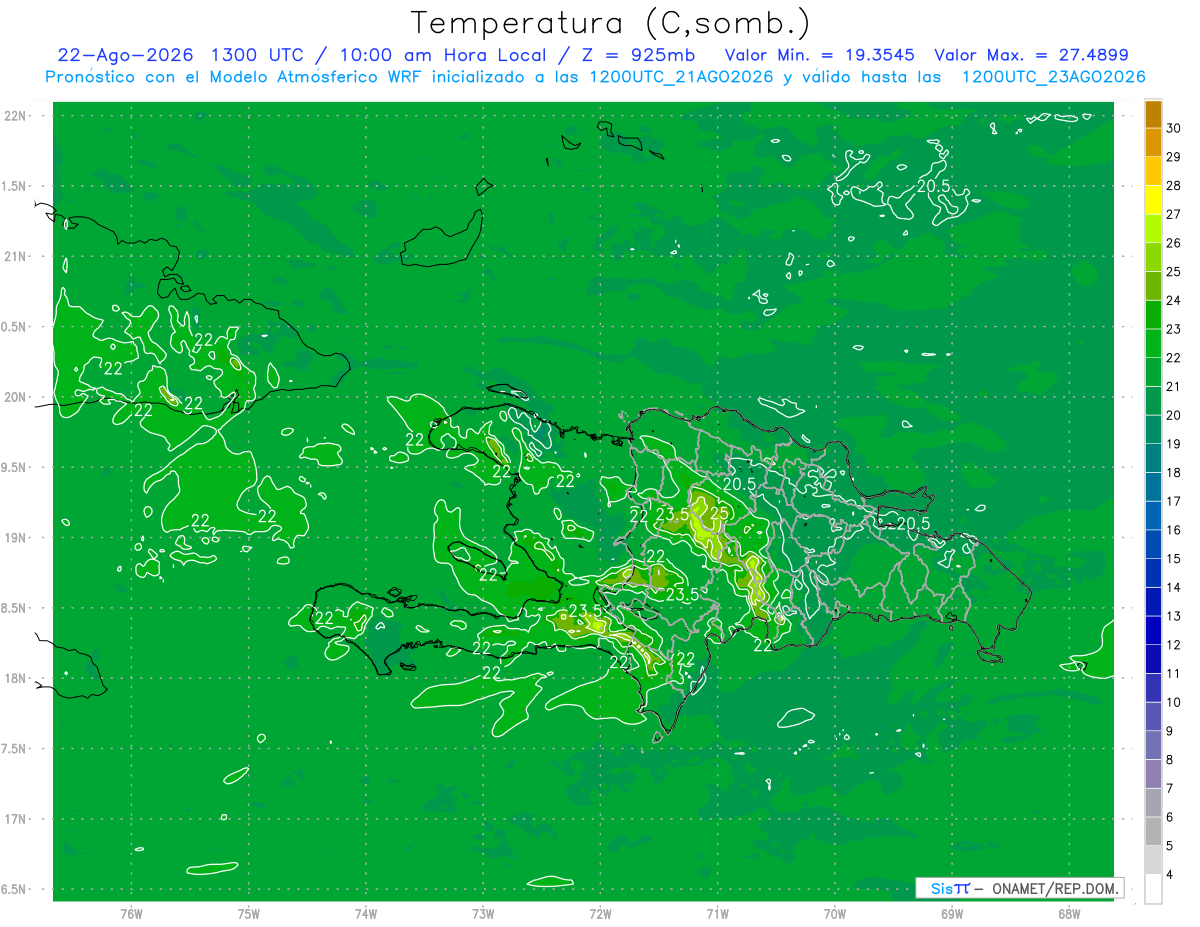Click the '19N' latitude axis label
1200x927 pixels.
pyautogui.click(x=17, y=538)
